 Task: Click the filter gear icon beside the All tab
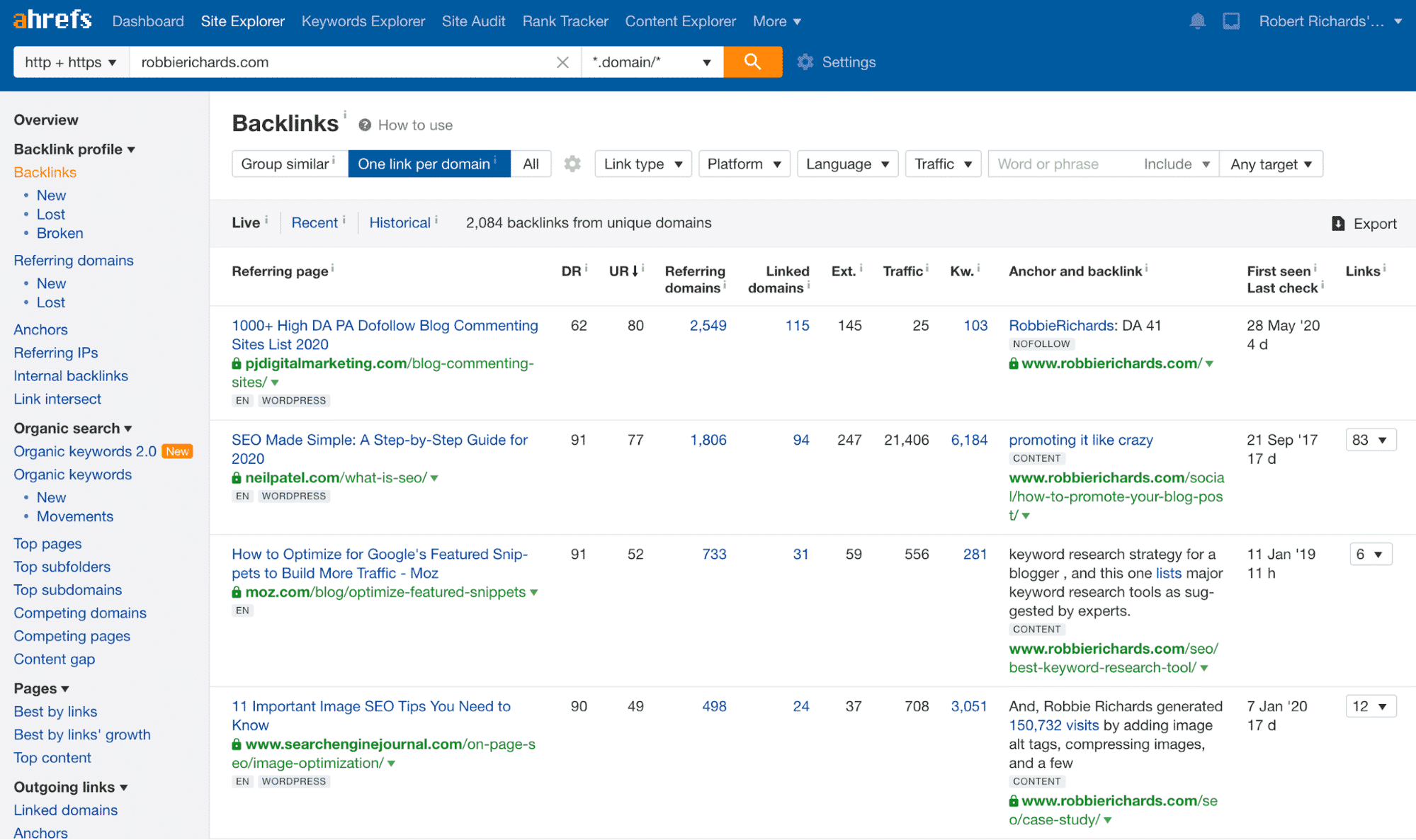572,164
